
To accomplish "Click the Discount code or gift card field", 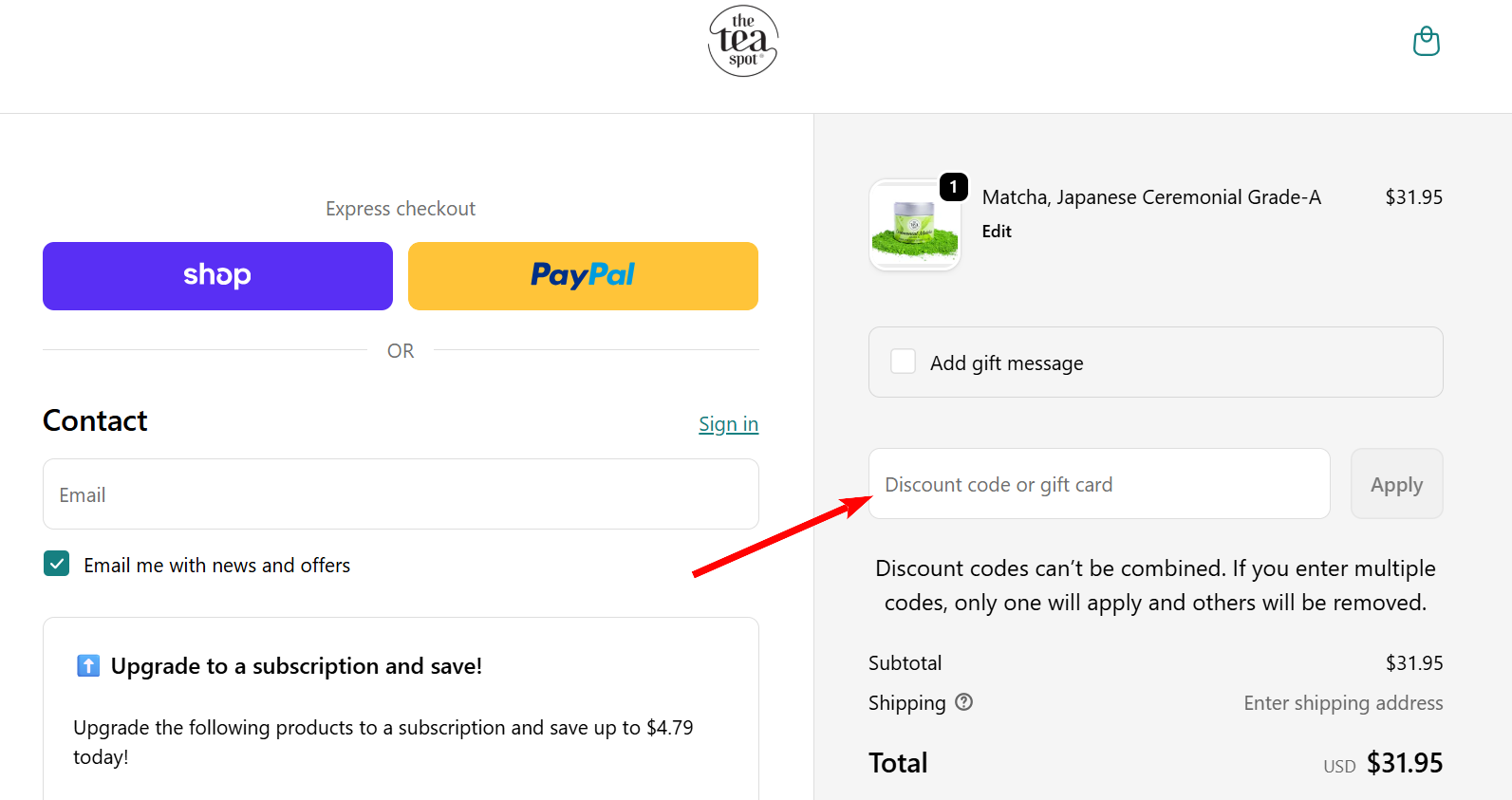I will (x=1098, y=484).
